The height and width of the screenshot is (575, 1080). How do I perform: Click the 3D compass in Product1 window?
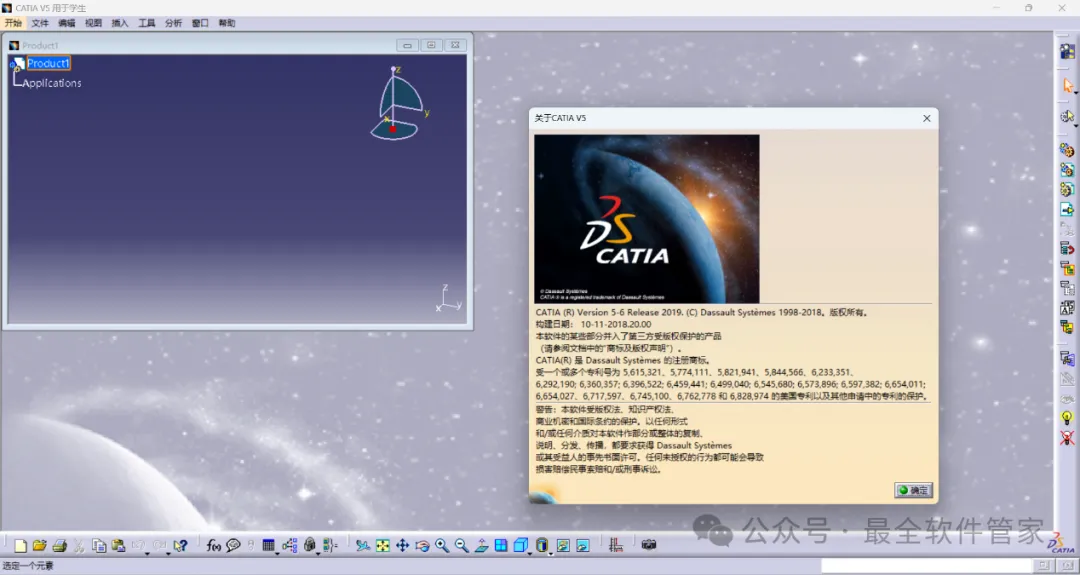tap(399, 103)
